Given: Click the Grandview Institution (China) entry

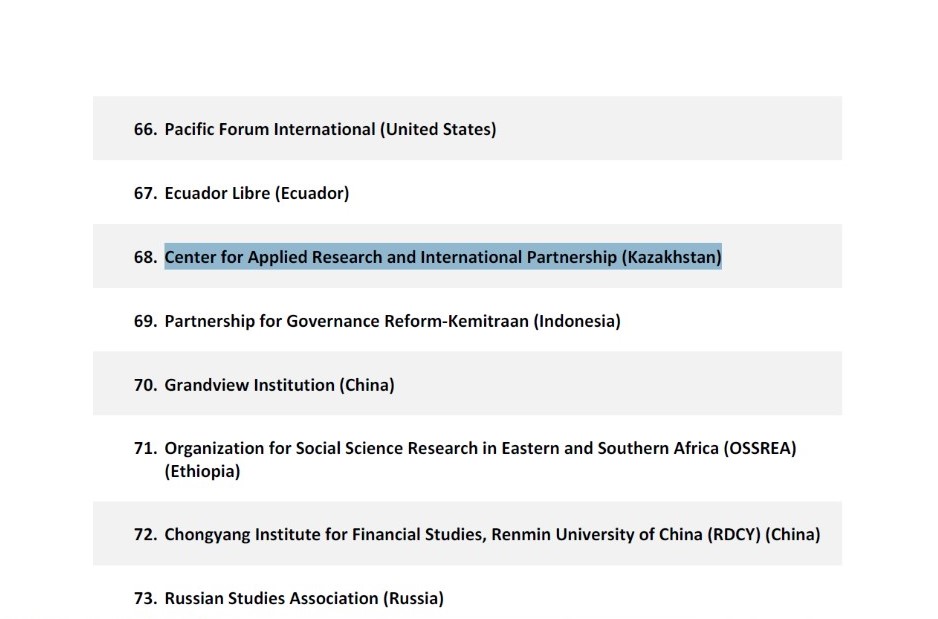Looking at the screenshot, I should [279, 385].
